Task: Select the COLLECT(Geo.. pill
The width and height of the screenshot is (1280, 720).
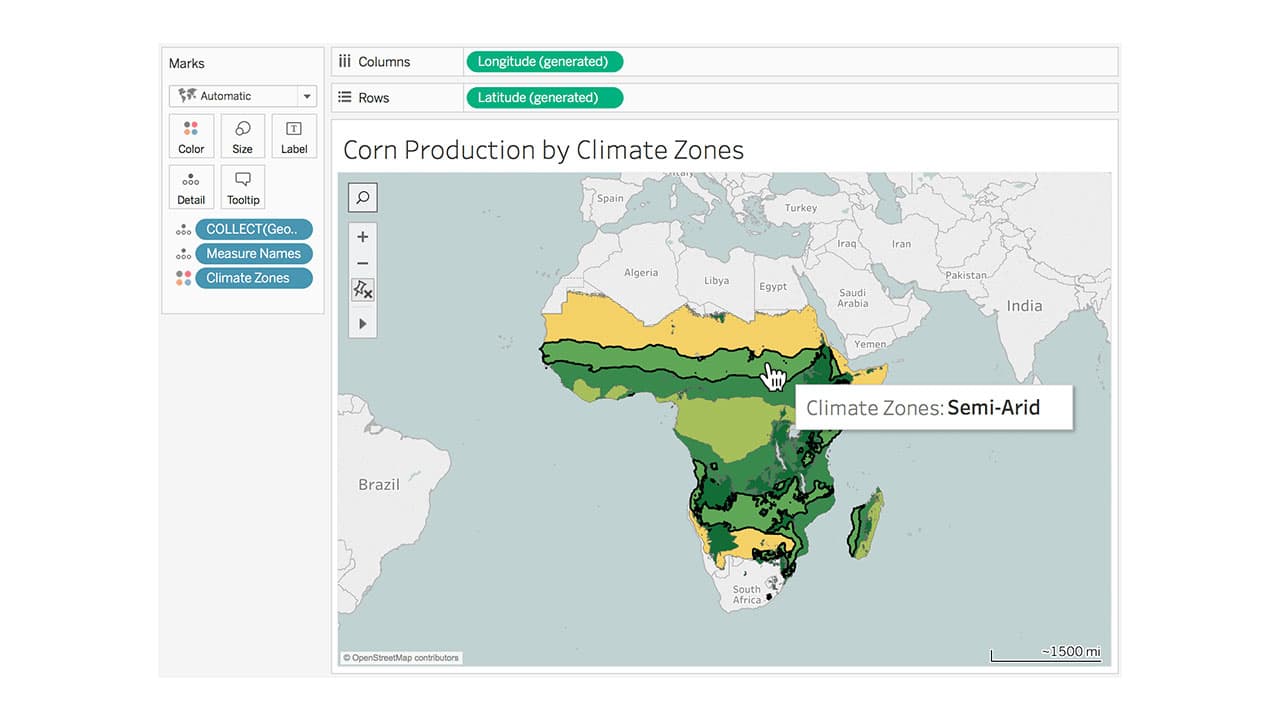Action: click(253, 229)
